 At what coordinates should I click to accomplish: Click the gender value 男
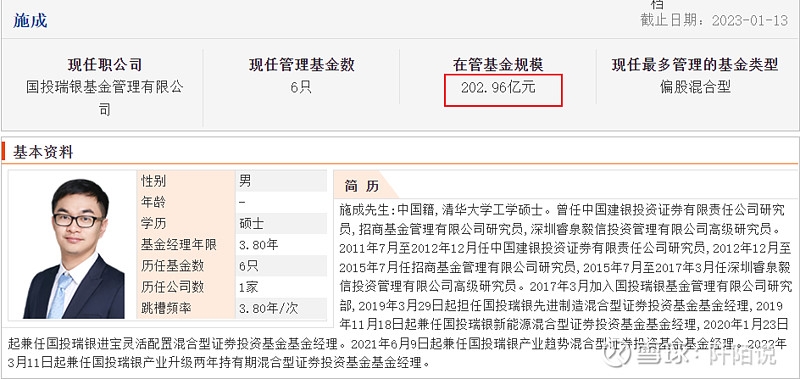[x=245, y=181]
